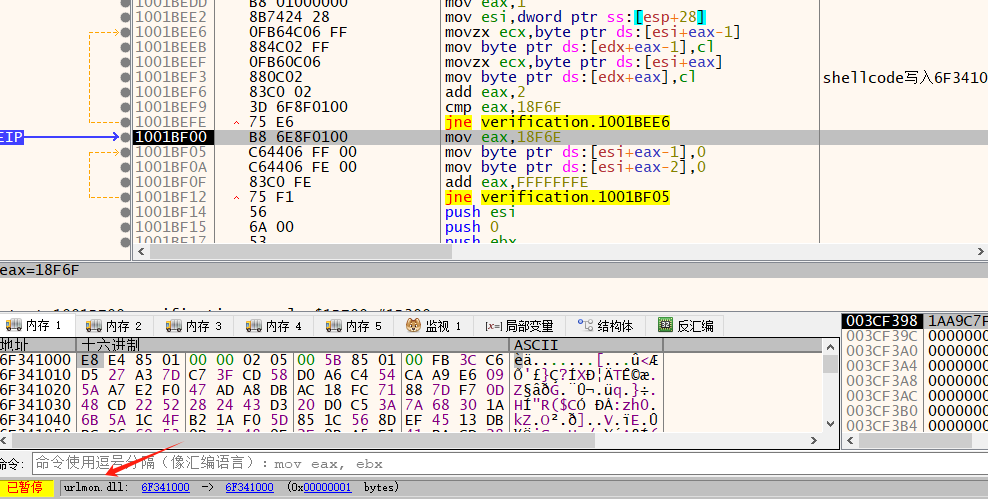The image size is (988, 499).
Task: Show the 局部变量 local variables tab
Action: point(518,326)
